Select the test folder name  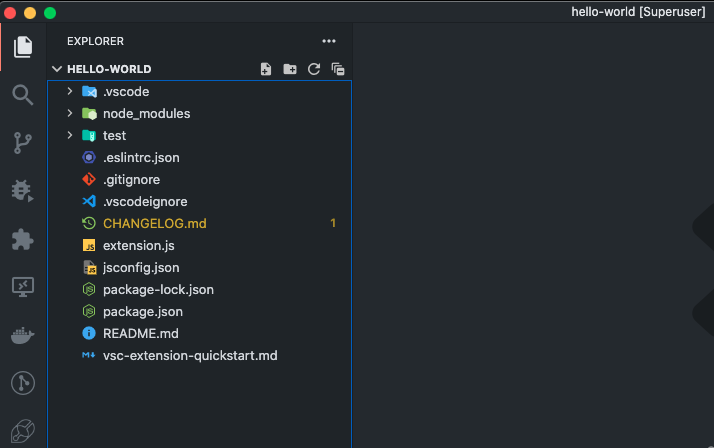(114, 135)
